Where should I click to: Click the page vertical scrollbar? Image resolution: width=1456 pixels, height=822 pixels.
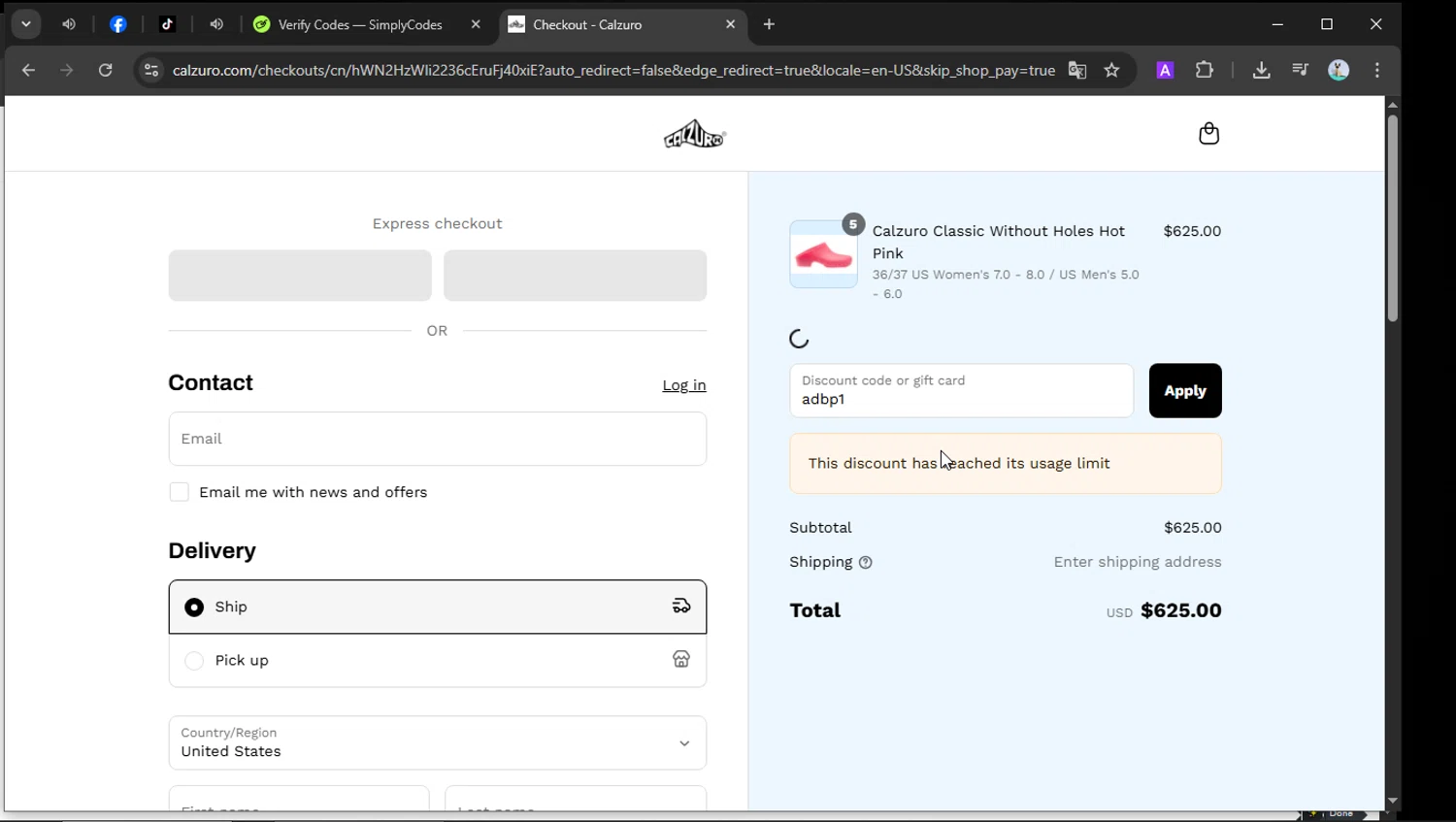point(1393,218)
